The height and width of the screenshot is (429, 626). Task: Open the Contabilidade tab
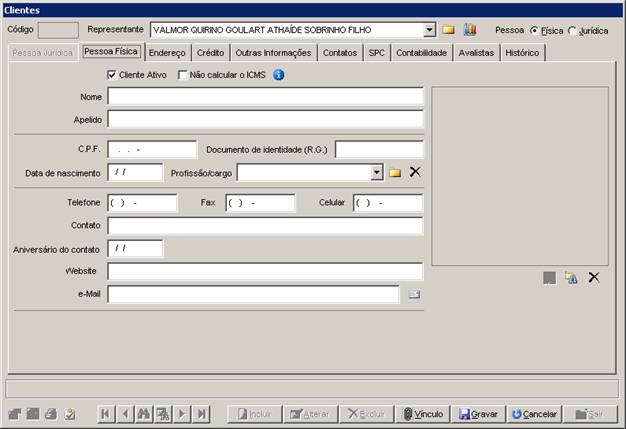point(422,53)
